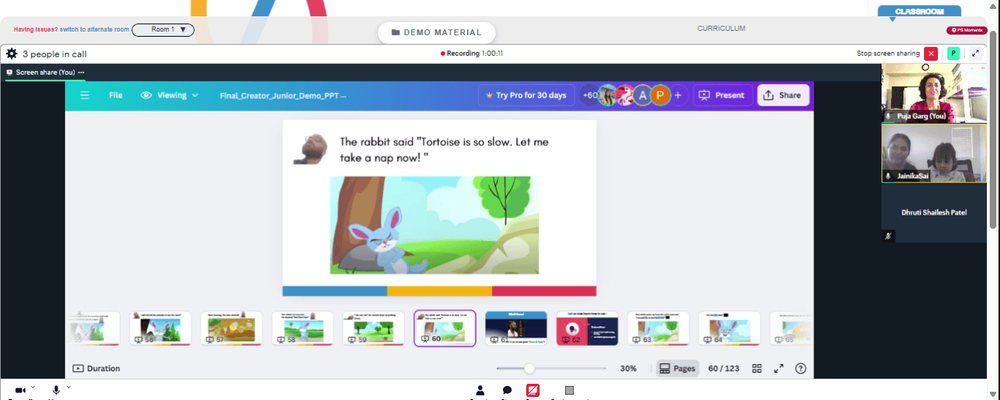
Task: Toggle the camera icon
Action: 20,390
